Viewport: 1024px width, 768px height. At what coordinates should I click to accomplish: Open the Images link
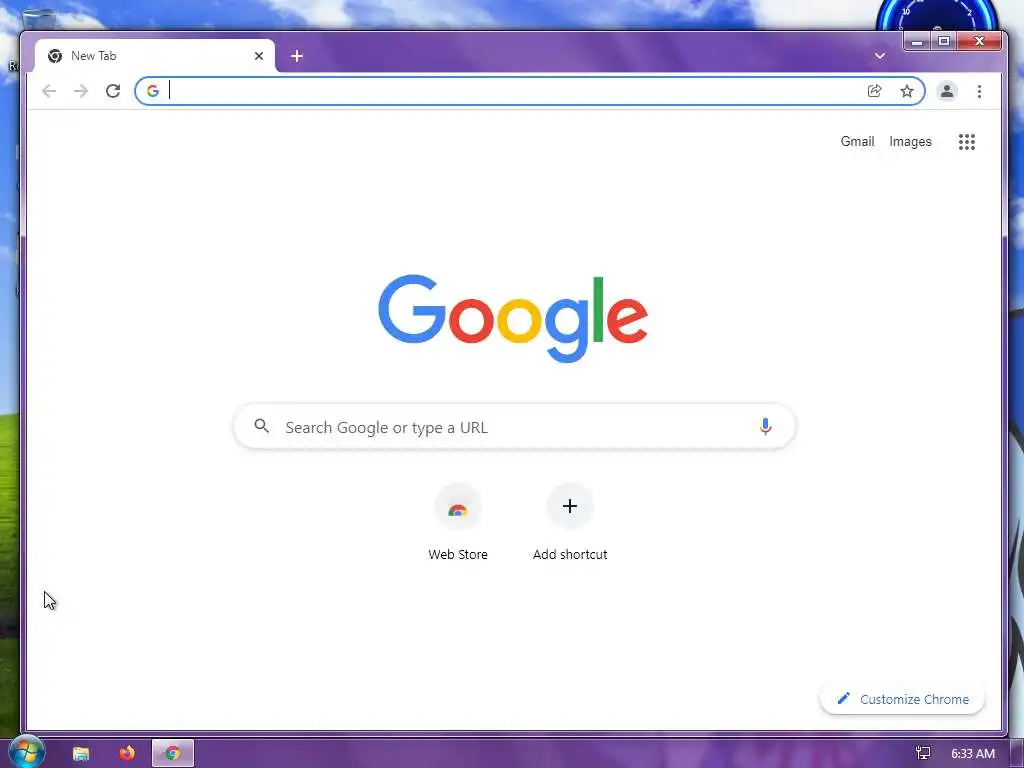pos(910,141)
